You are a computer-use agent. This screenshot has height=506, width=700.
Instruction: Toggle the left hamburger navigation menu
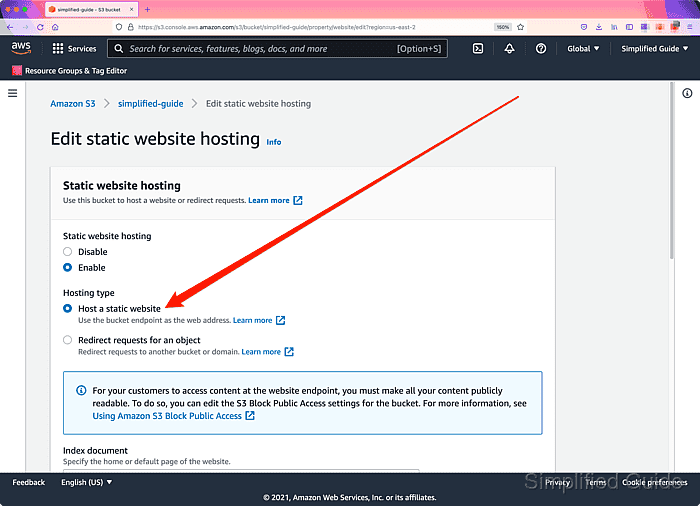[12, 93]
